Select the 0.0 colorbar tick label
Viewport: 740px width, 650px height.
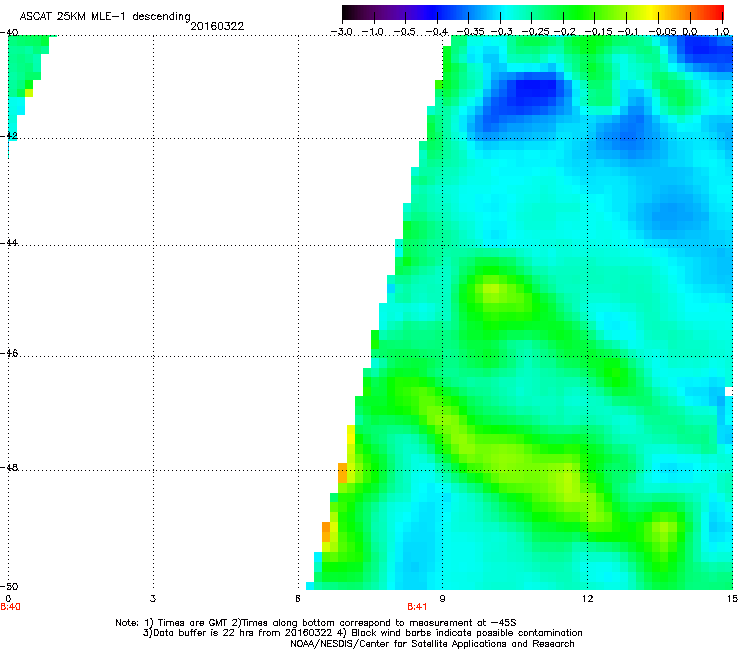click(690, 32)
